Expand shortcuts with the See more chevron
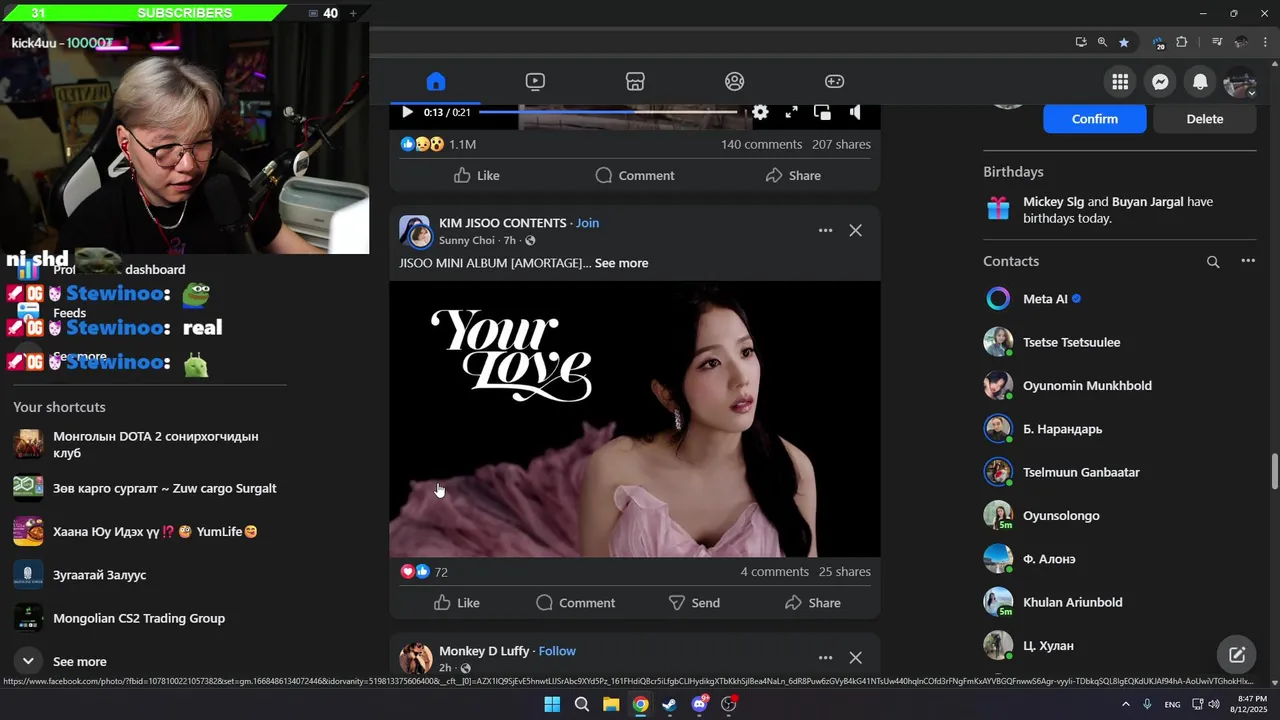The height and width of the screenshot is (720, 1280). (28, 661)
